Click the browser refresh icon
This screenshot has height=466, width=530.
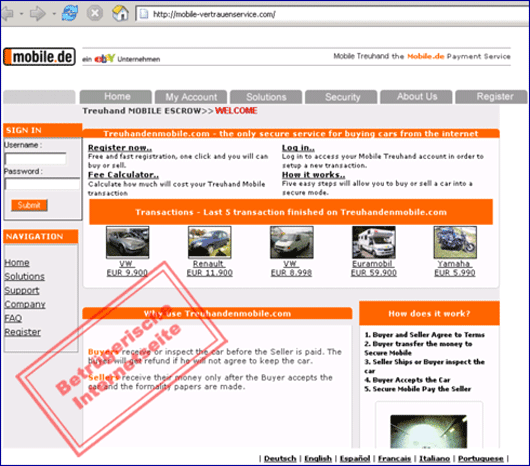click(70, 14)
